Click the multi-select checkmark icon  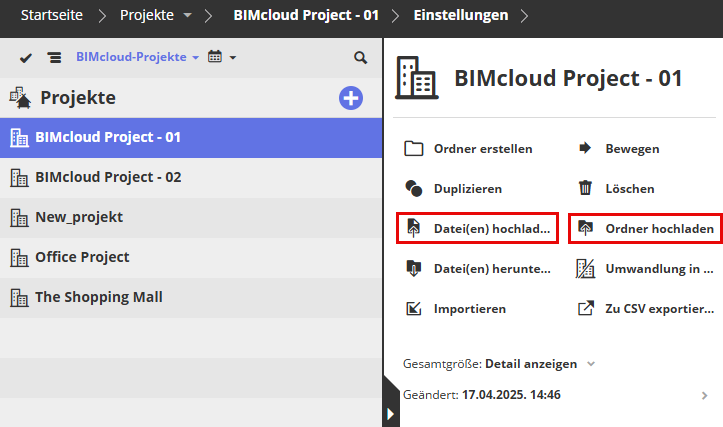point(26,58)
